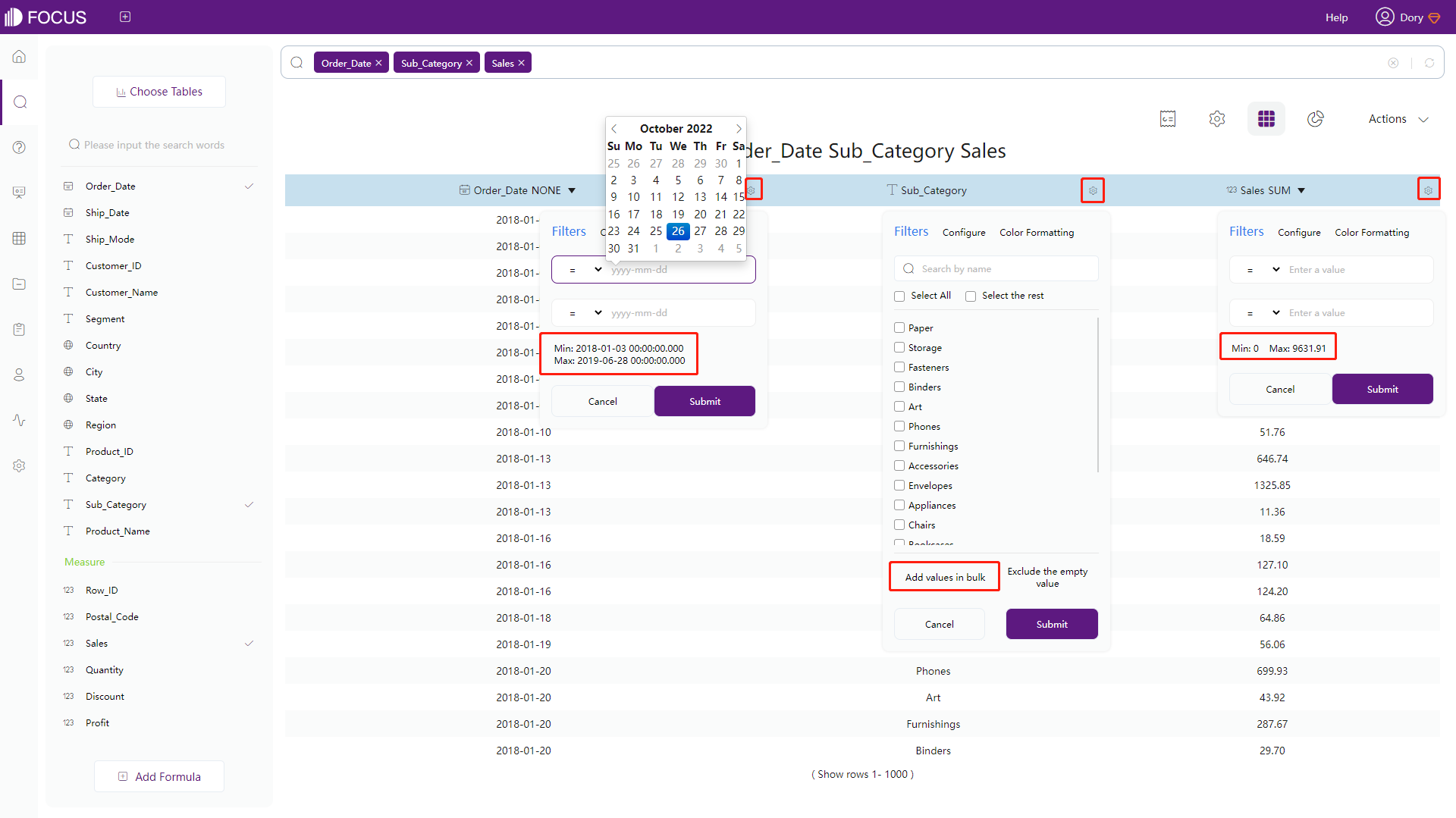Click Add values in bulk
The height and width of the screenshot is (818, 1456).
[x=945, y=577]
